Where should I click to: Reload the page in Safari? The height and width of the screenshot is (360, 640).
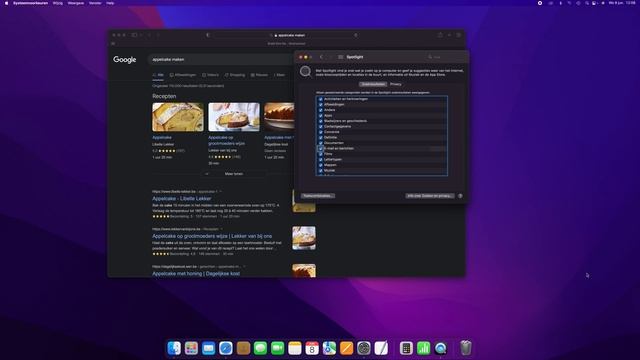(x=356, y=36)
